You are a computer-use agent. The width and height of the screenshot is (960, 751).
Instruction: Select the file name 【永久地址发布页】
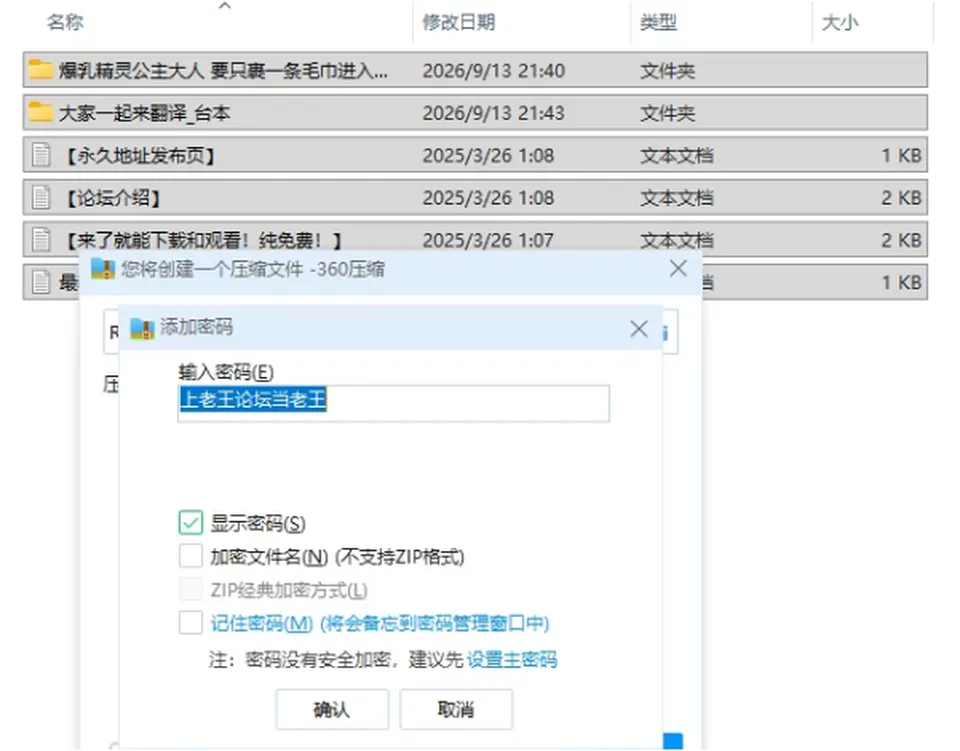[140, 155]
